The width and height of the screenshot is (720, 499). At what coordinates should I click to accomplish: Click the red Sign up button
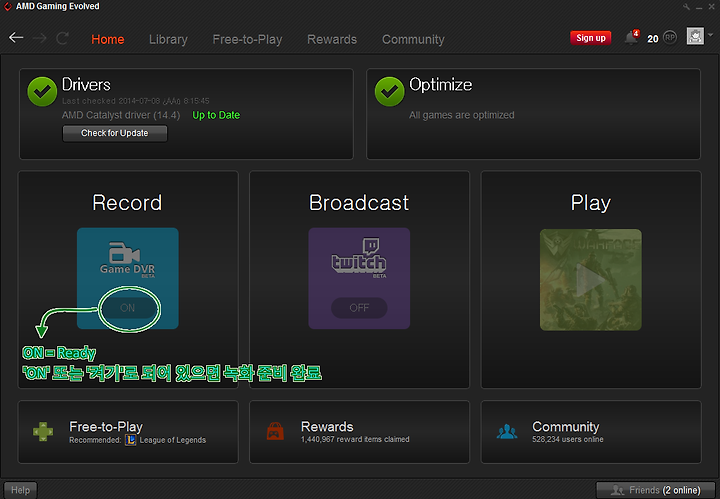[591, 38]
